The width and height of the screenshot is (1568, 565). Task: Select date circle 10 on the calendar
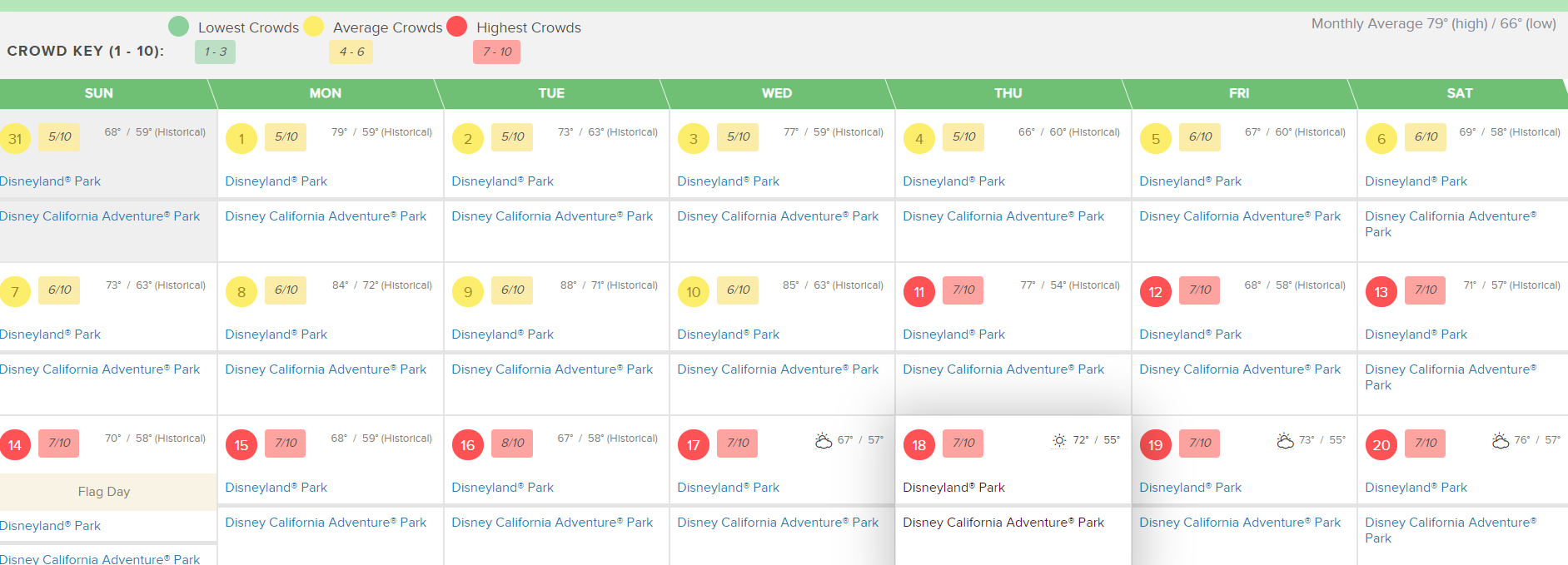coord(694,292)
